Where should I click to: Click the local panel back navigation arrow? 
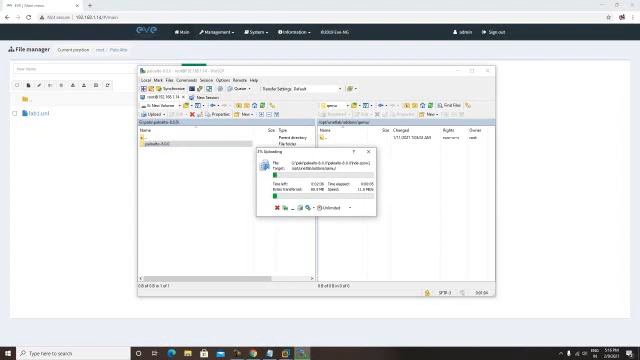pos(214,106)
